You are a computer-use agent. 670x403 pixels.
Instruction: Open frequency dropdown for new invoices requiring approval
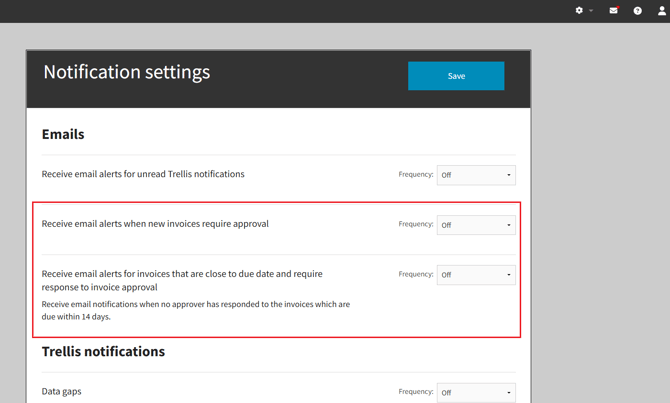[x=476, y=225]
